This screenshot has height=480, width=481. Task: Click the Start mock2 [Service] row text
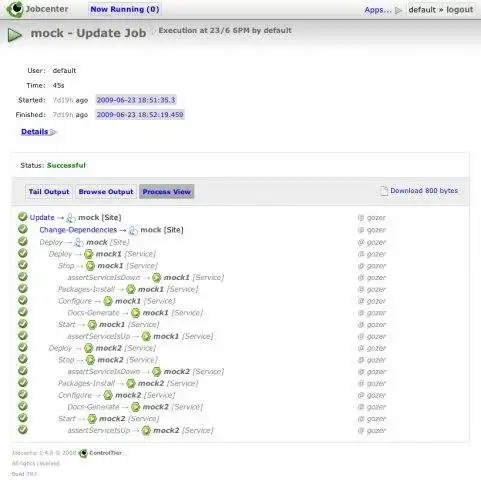[108, 419]
